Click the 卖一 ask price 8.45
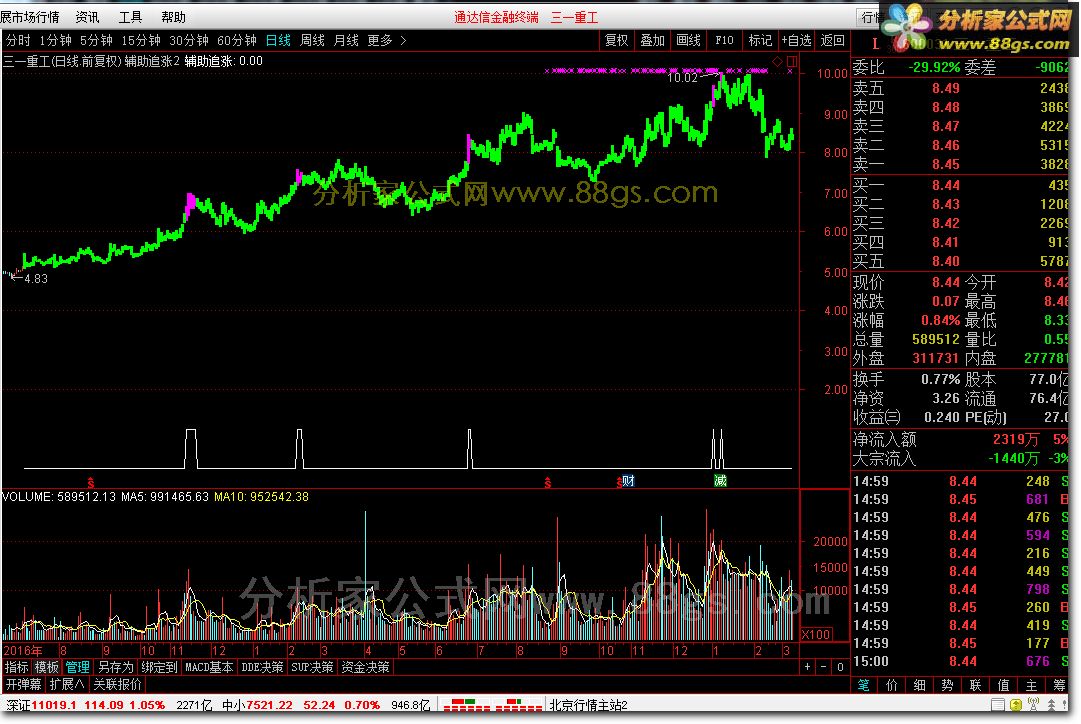This screenshot has width=1081, height=724. pyautogui.click(x=945, y=164)
